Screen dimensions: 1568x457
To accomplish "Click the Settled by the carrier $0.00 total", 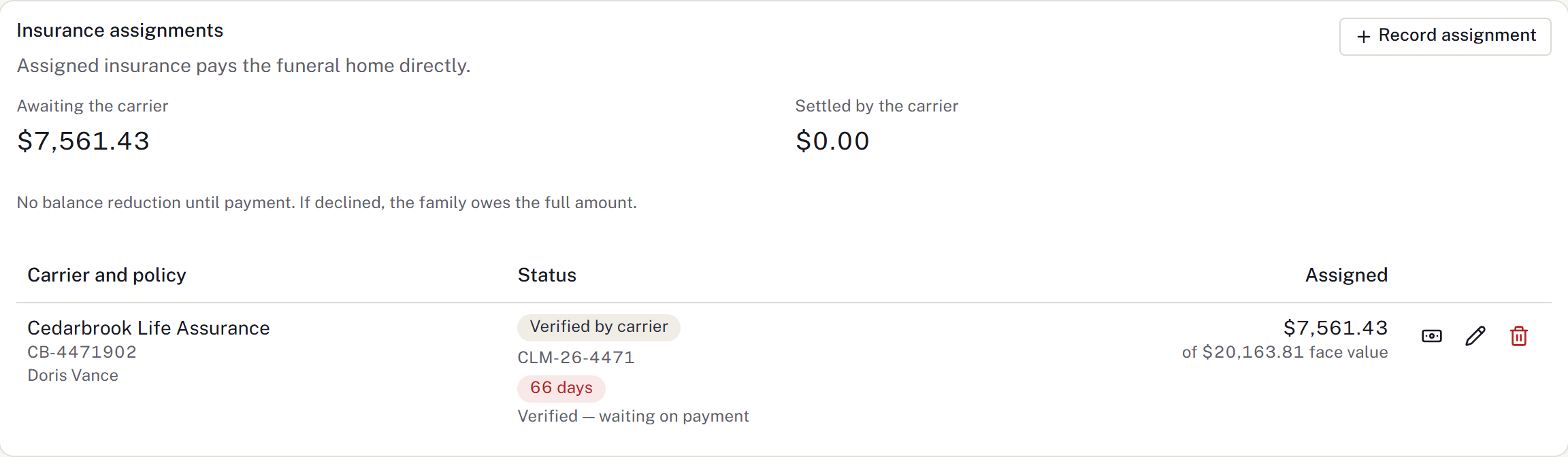I will (832, 141).
